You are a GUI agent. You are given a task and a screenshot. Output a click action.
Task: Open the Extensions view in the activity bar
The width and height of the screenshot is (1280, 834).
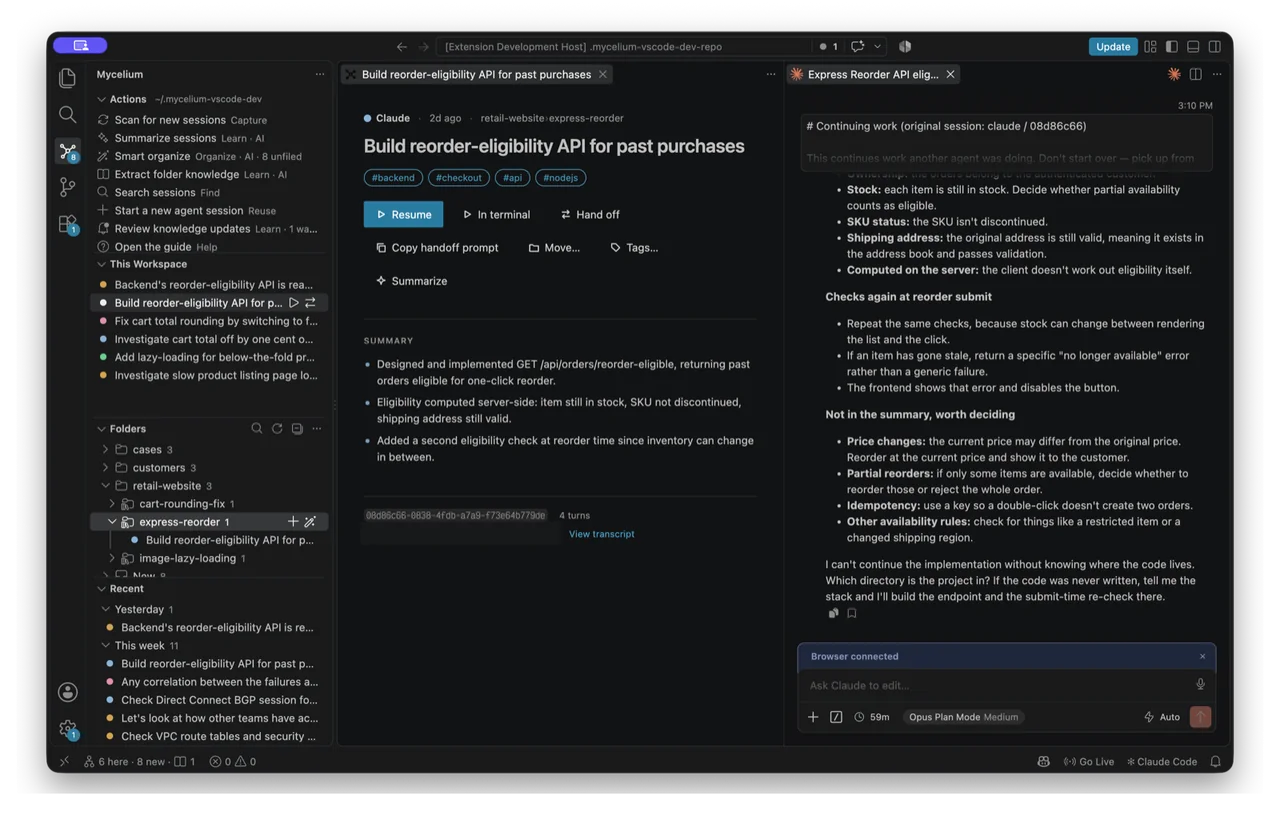(67, 224)
